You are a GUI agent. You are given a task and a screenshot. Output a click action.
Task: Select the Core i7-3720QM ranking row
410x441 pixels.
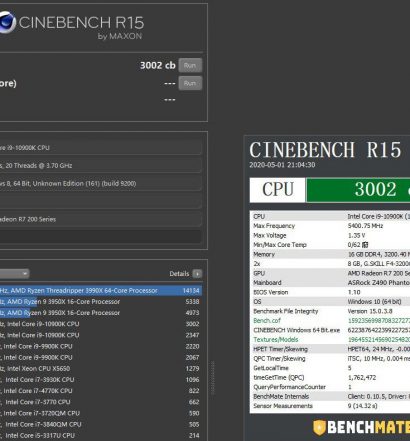pos(101,413)
